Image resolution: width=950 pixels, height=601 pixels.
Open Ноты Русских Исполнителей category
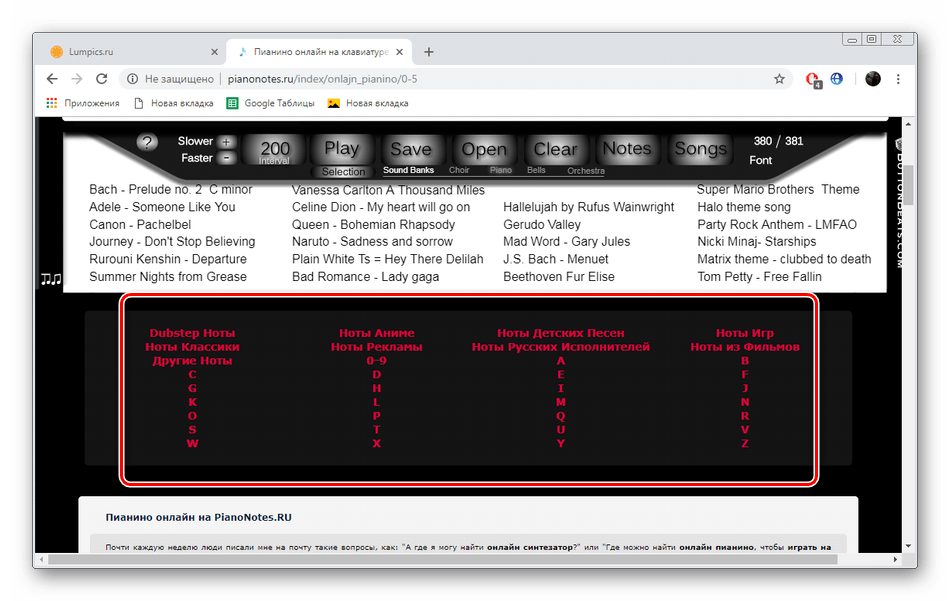[x=560, y=347]
